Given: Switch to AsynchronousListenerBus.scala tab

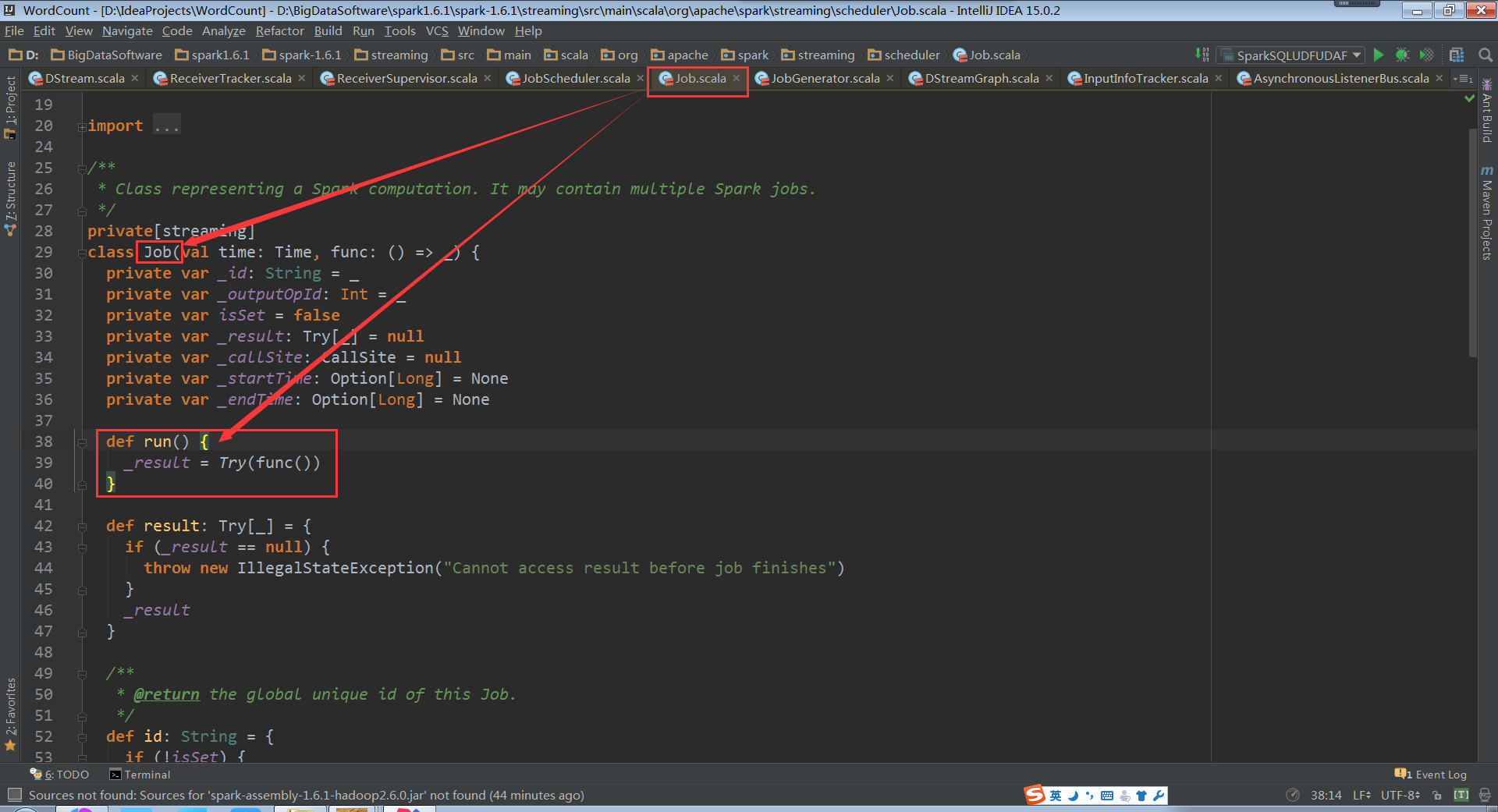Looking at the screenshot, I should coord(1341,78).
